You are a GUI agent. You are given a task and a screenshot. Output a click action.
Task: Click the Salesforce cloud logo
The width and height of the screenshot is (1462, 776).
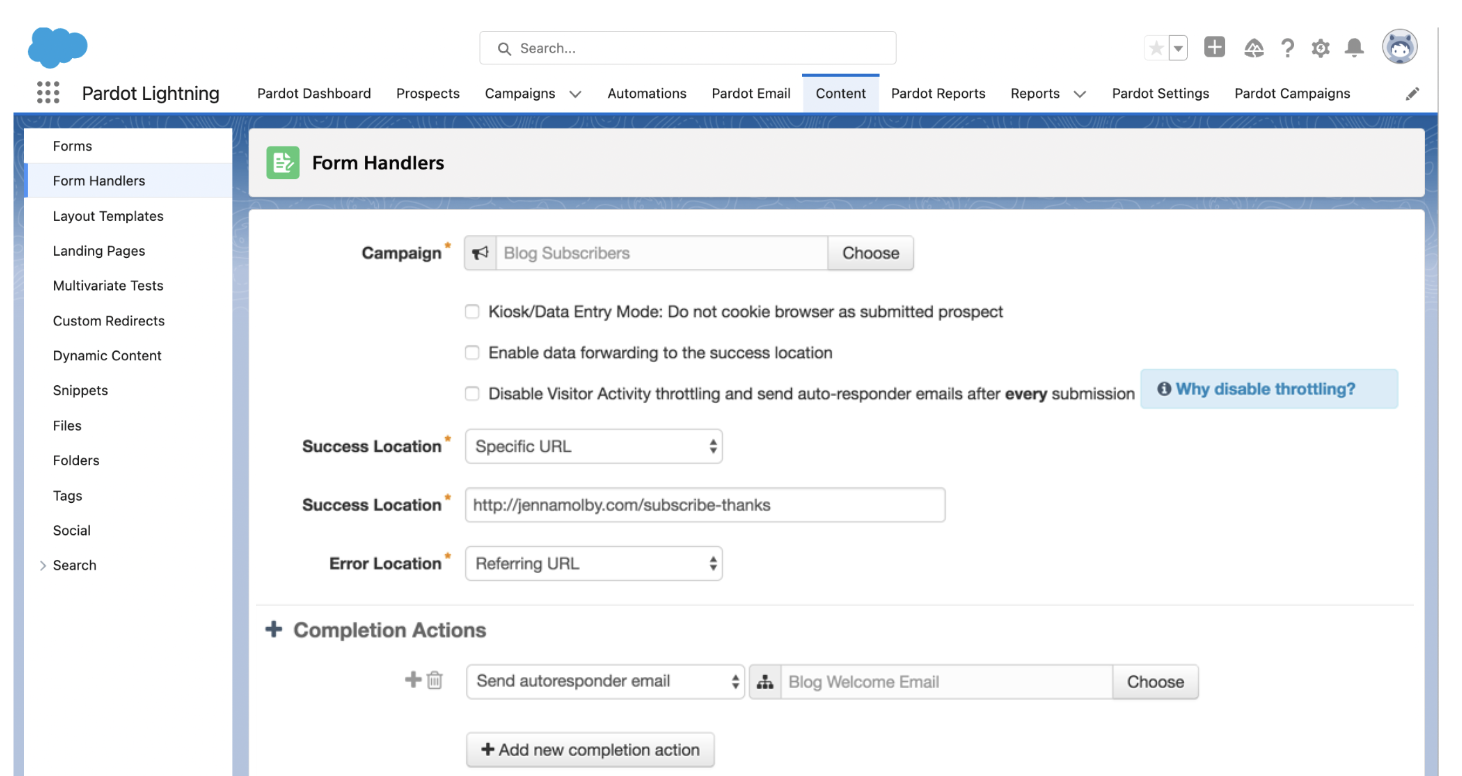pyautogui.click(x=58, y=47)
